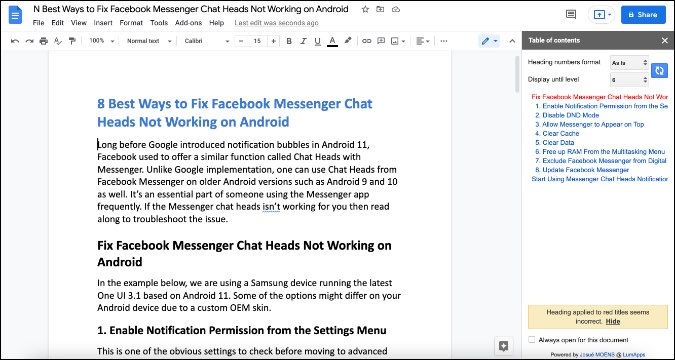
Task: Enable Always open for this document
Action: tap(532, 340)
